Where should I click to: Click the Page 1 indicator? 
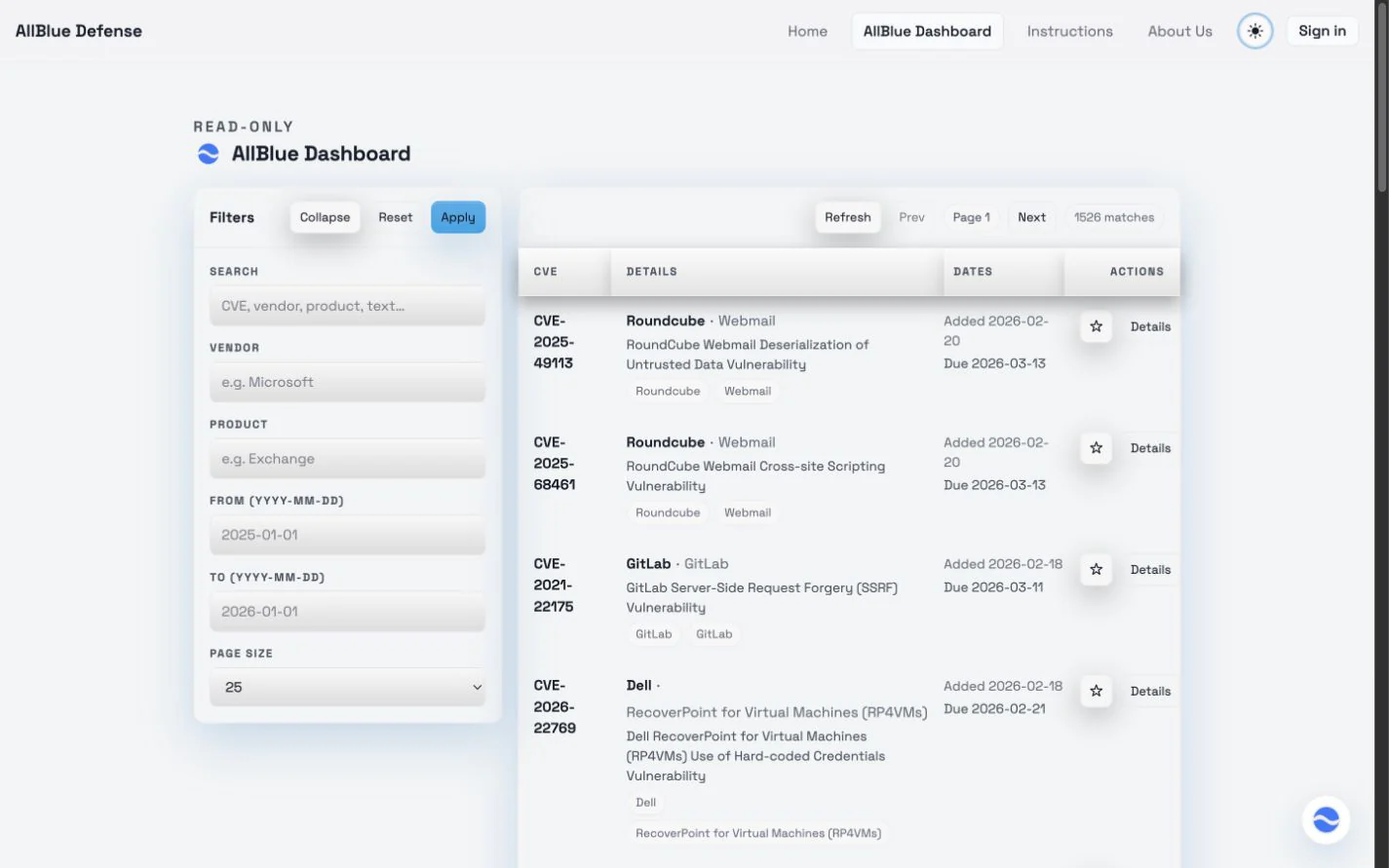971,217
